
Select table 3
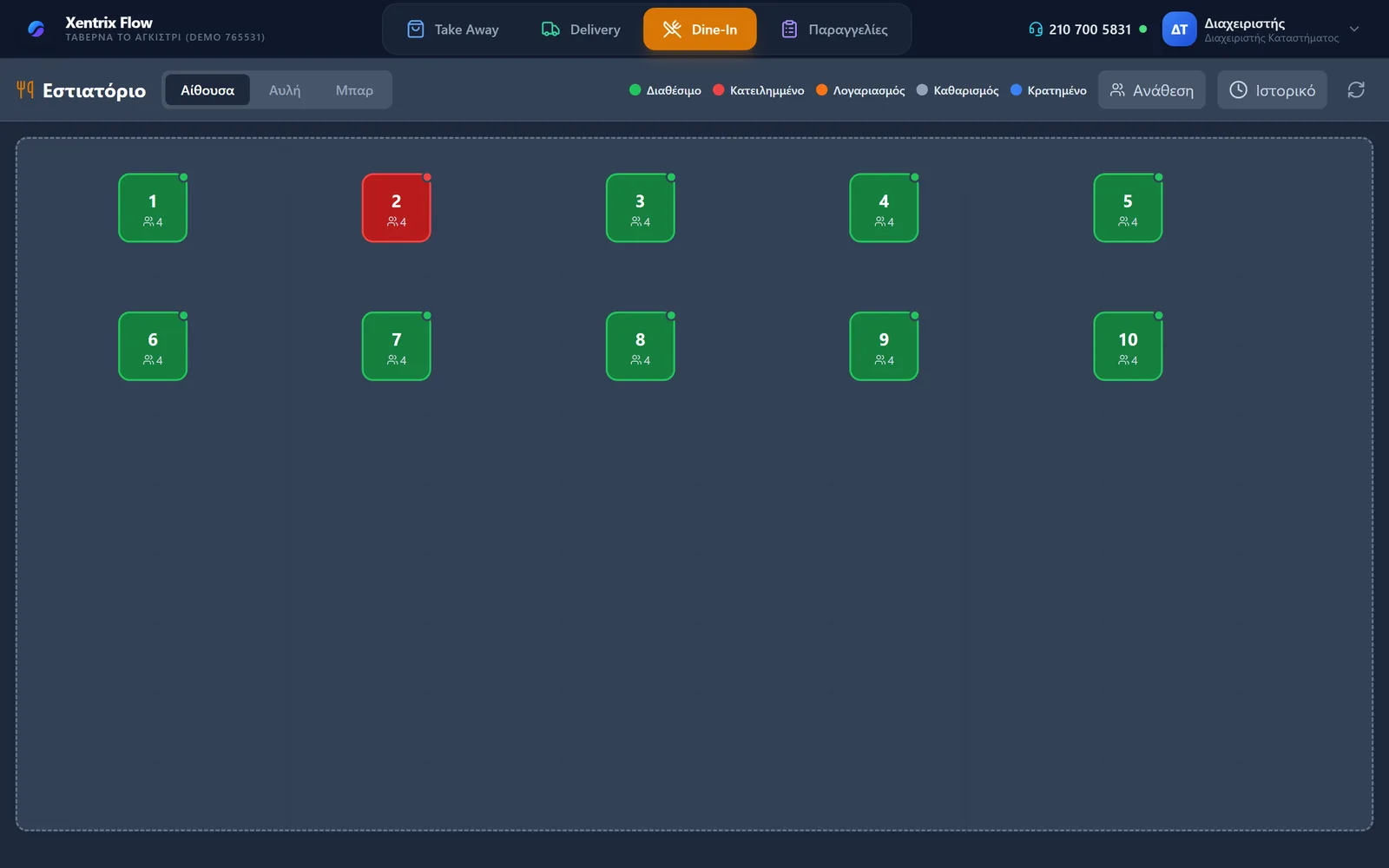point(641,208)
